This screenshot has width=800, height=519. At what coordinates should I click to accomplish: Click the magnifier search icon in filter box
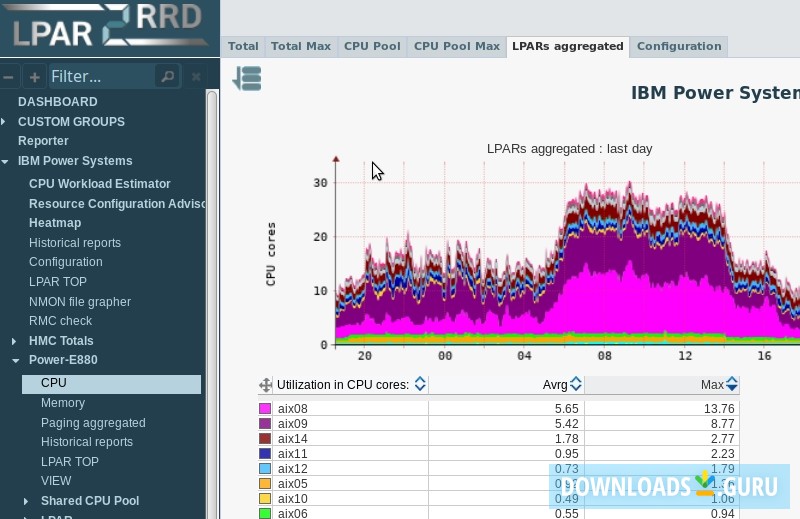tap(167, 76)
